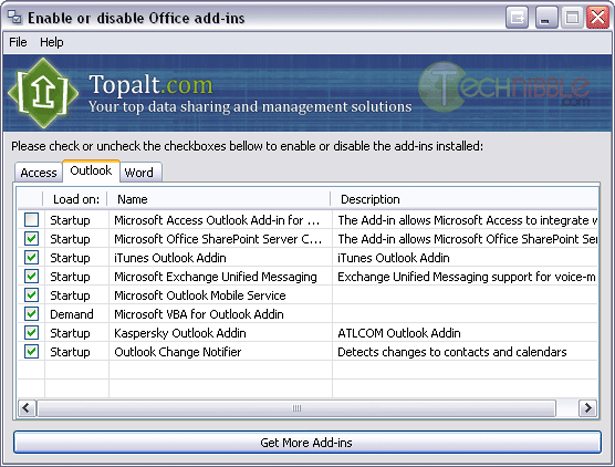Switch to the Word tab
The width and height of the screenshot is (615, 467).
click(139, 173)
